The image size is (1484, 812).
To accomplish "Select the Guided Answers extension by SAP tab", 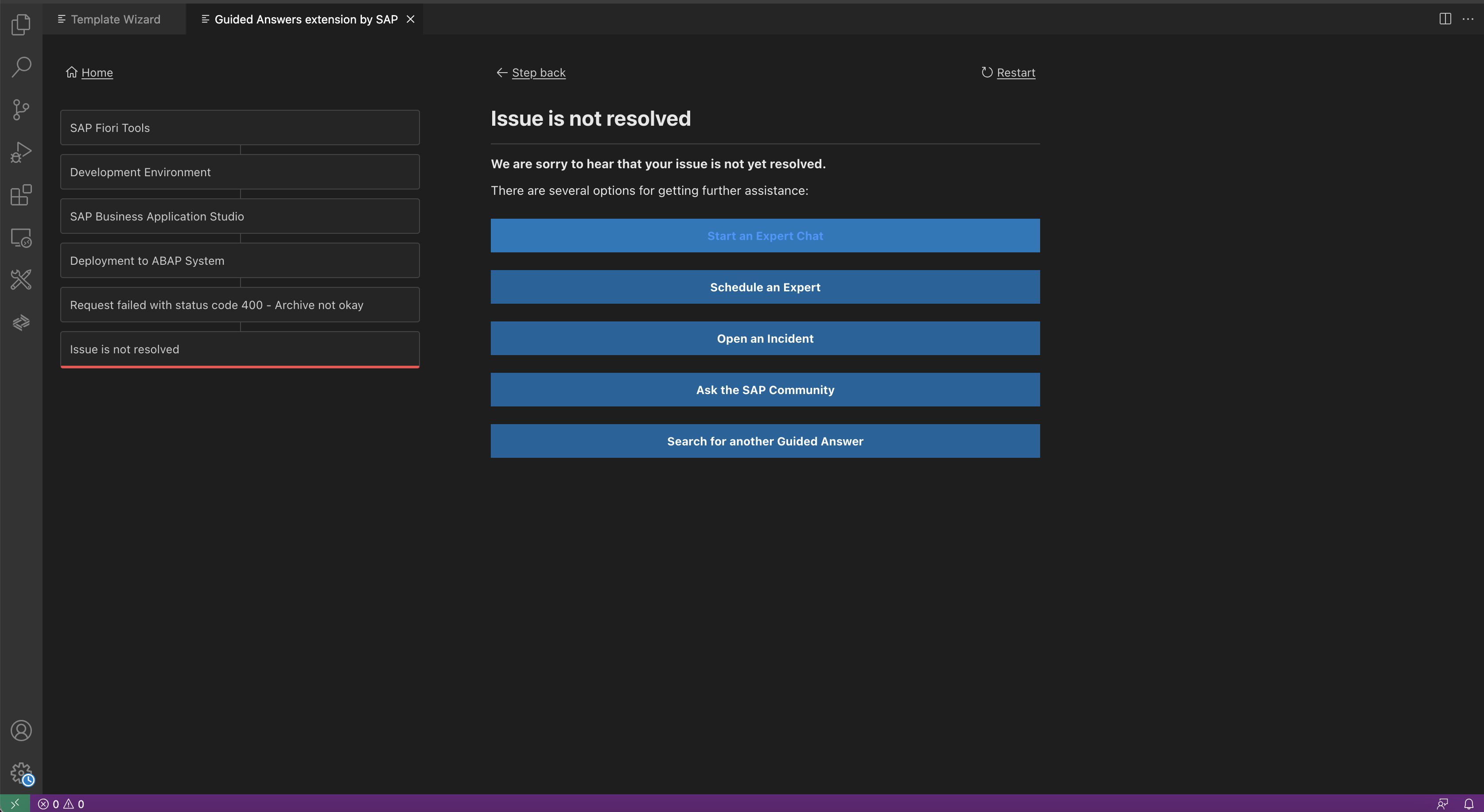I will pos(305,19).
